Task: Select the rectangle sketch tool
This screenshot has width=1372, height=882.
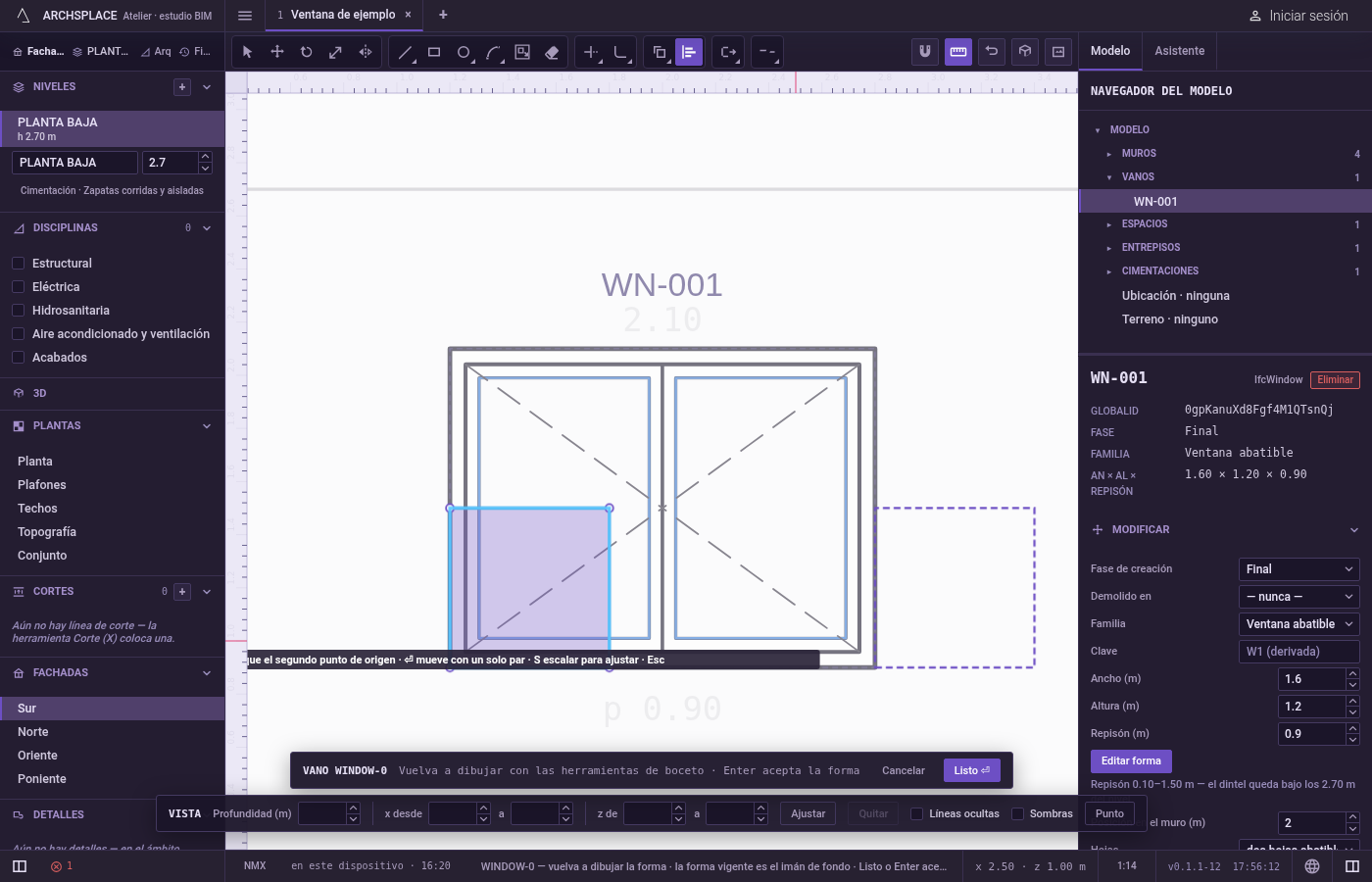Action: pyautogui.click(x=434, y=52)
